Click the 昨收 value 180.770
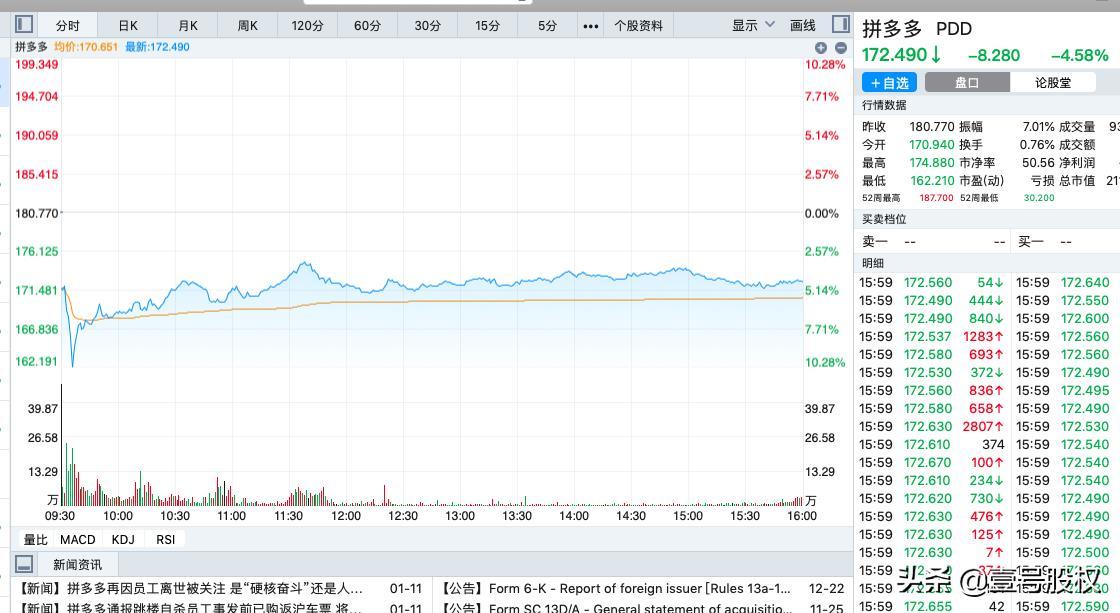 (931, 126)
